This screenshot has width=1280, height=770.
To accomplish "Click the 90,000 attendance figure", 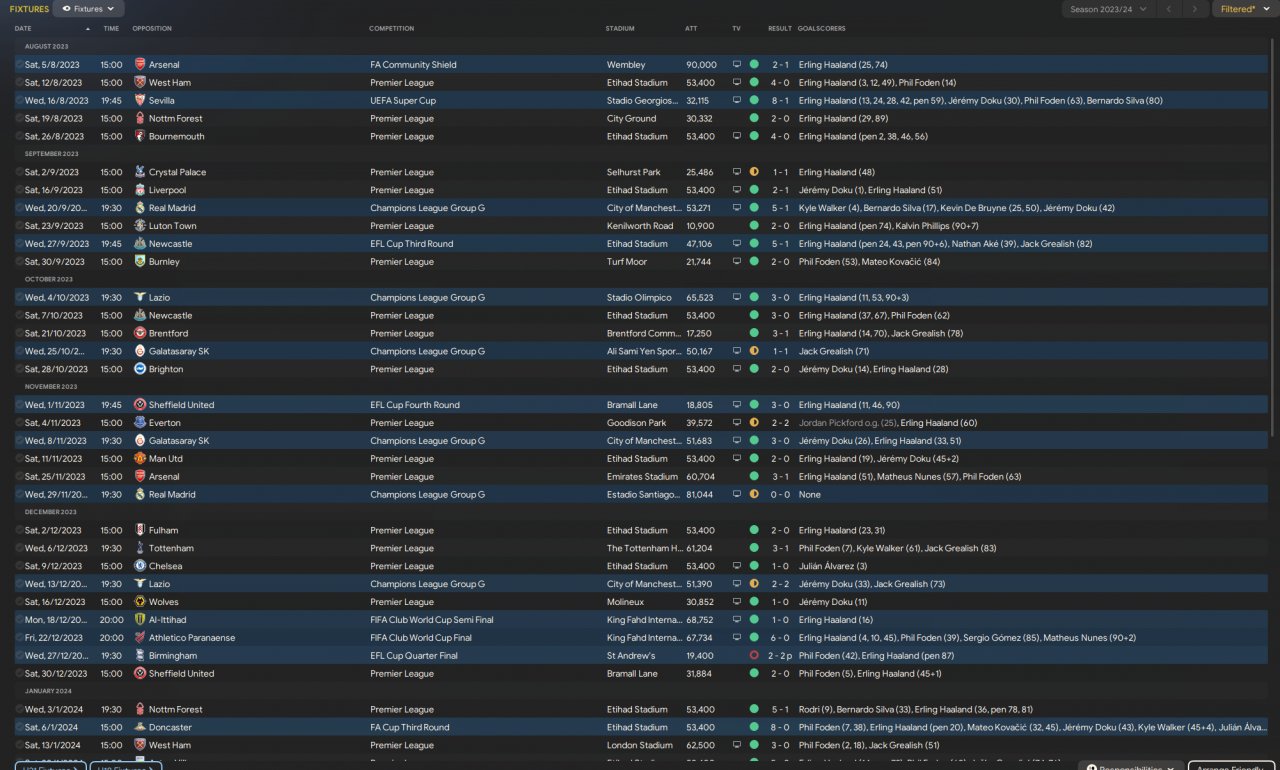I will (701, 65).
